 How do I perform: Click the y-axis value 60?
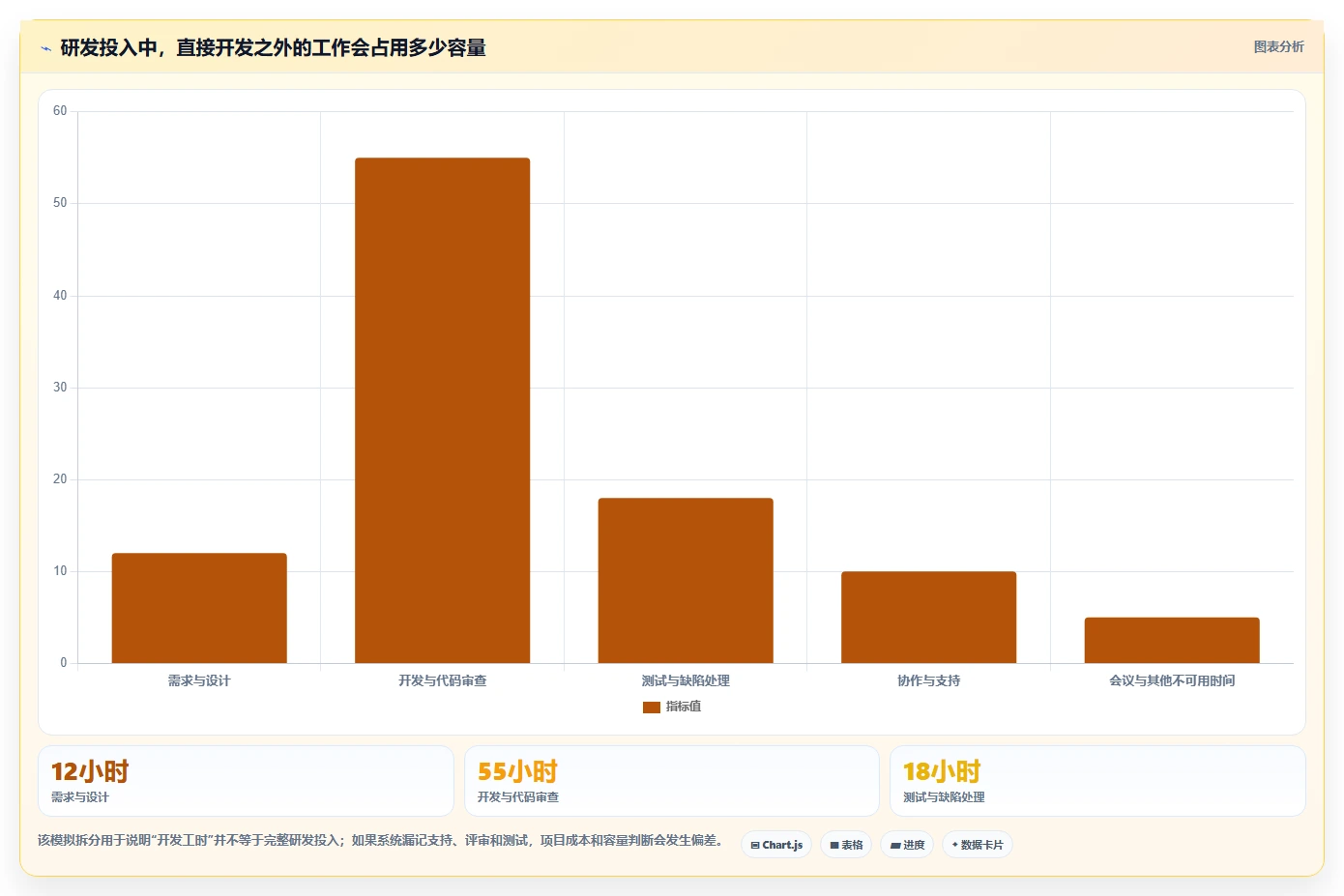click(x=60, y=111)
